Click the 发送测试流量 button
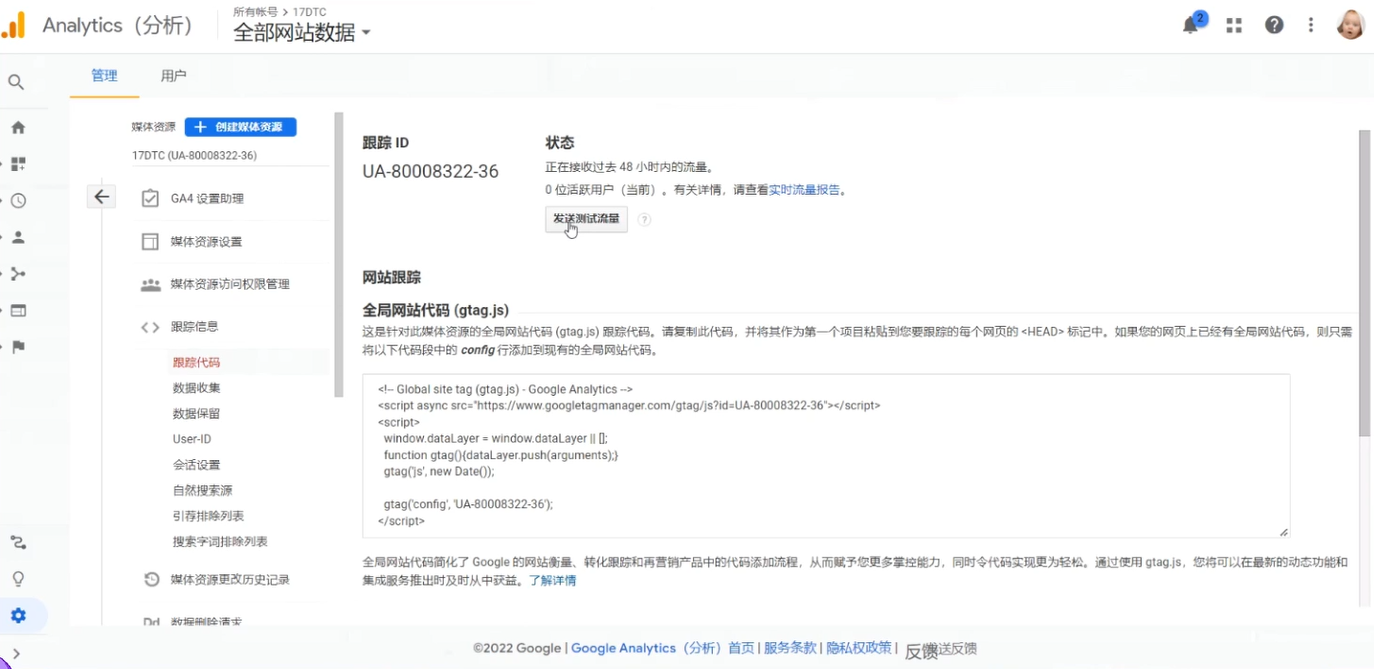 [586, 219]
